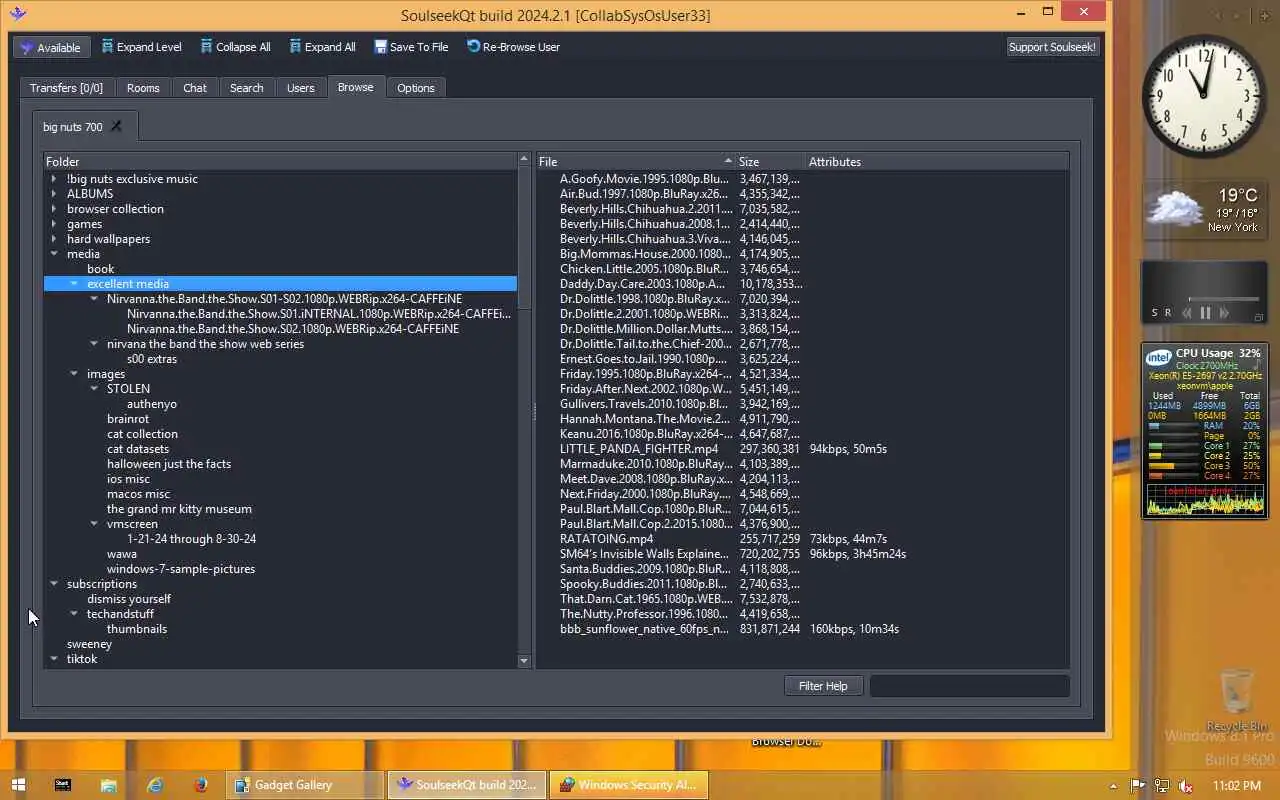Click the pause button in media gadget

pos(1205,313)
